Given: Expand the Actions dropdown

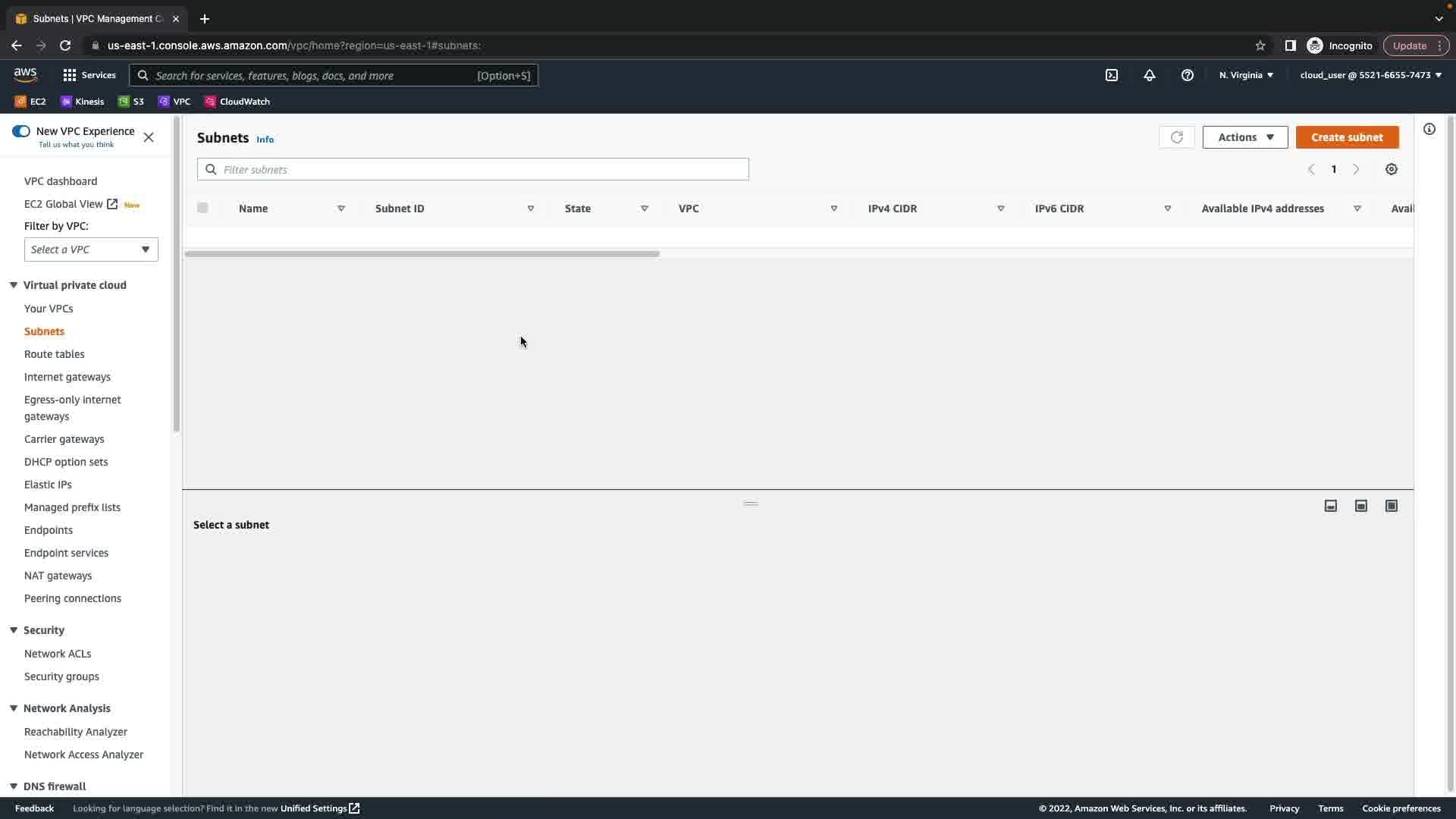Looking at the screenshot, I should point(1245,137).
